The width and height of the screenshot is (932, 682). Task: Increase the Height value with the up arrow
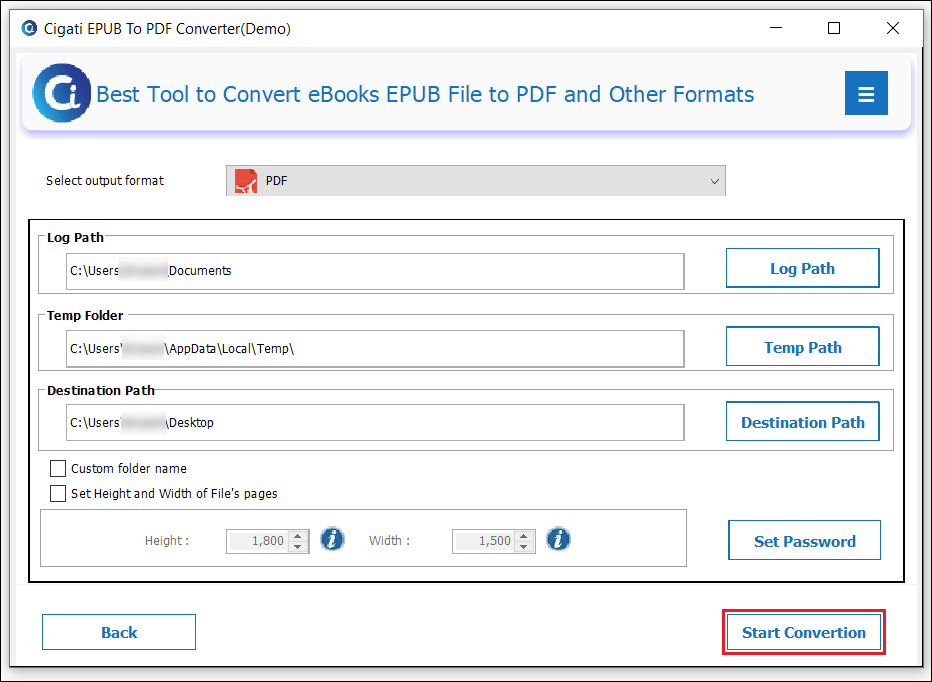click(298, 536)
